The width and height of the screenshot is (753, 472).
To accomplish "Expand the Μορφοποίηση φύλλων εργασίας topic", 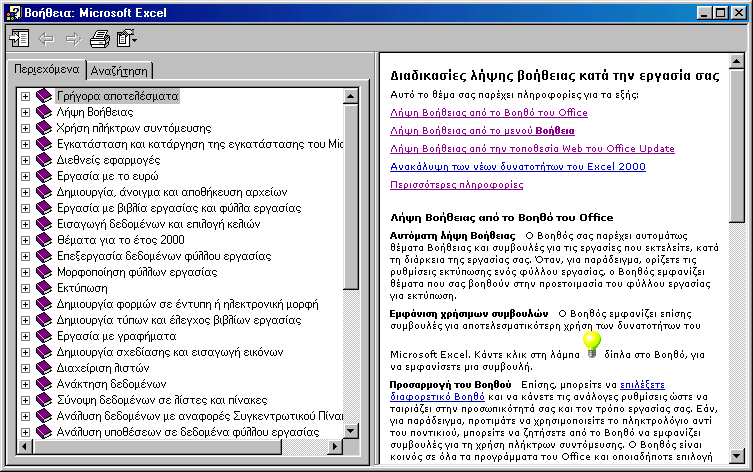I will tap(25, 272).
